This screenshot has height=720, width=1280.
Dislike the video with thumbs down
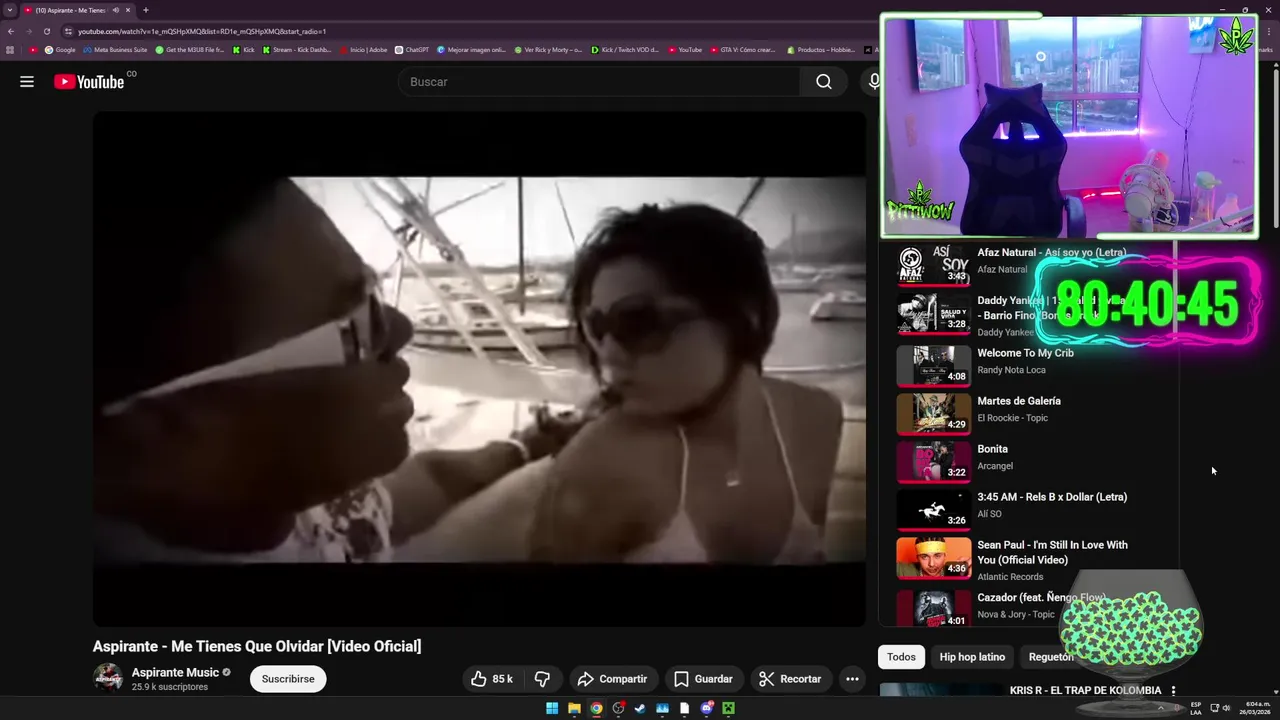[x=543, y=679]
